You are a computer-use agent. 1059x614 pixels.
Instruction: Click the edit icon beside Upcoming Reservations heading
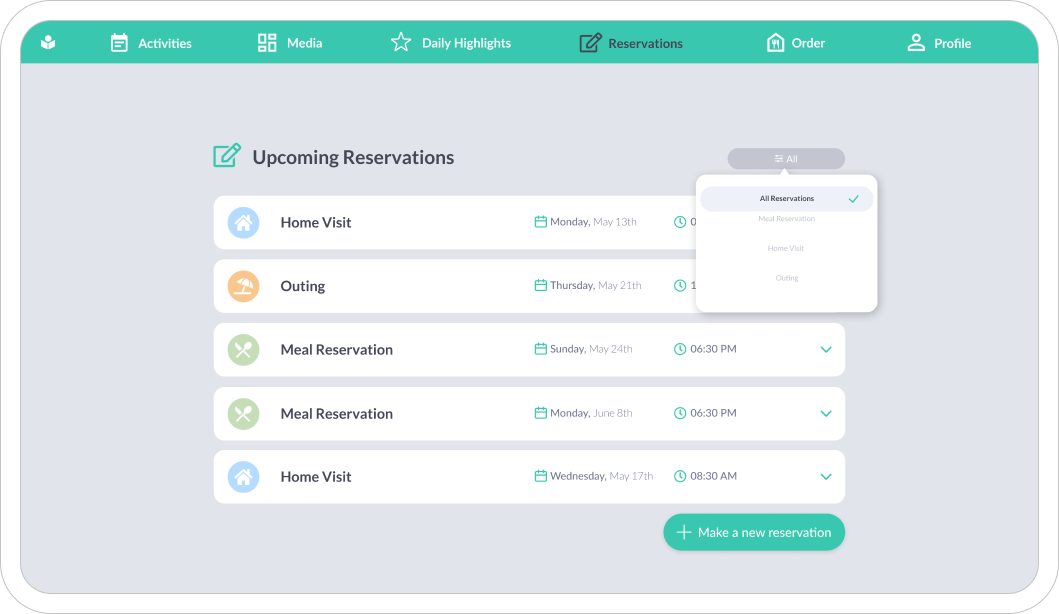pyautogui.click(x=227, y=156)
